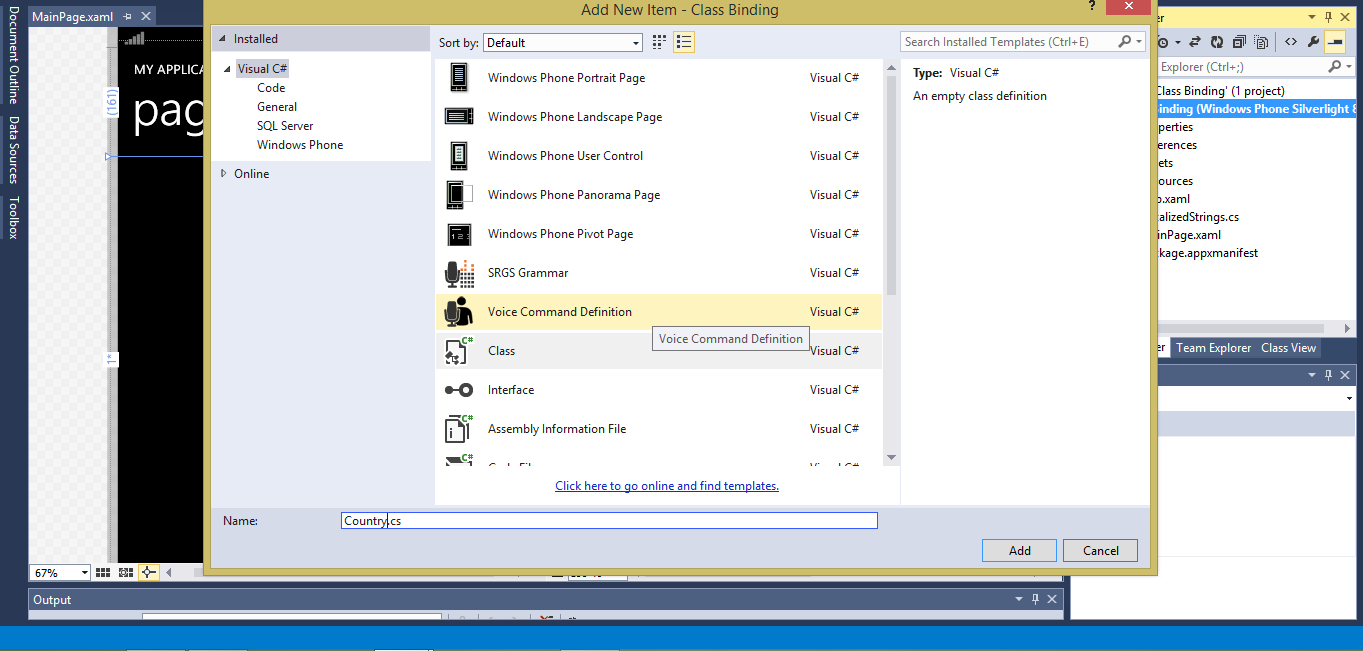1363x651 pixels.
Task: Select the Windows Phone Portrait Page template icon
Action: pos(458,78)
